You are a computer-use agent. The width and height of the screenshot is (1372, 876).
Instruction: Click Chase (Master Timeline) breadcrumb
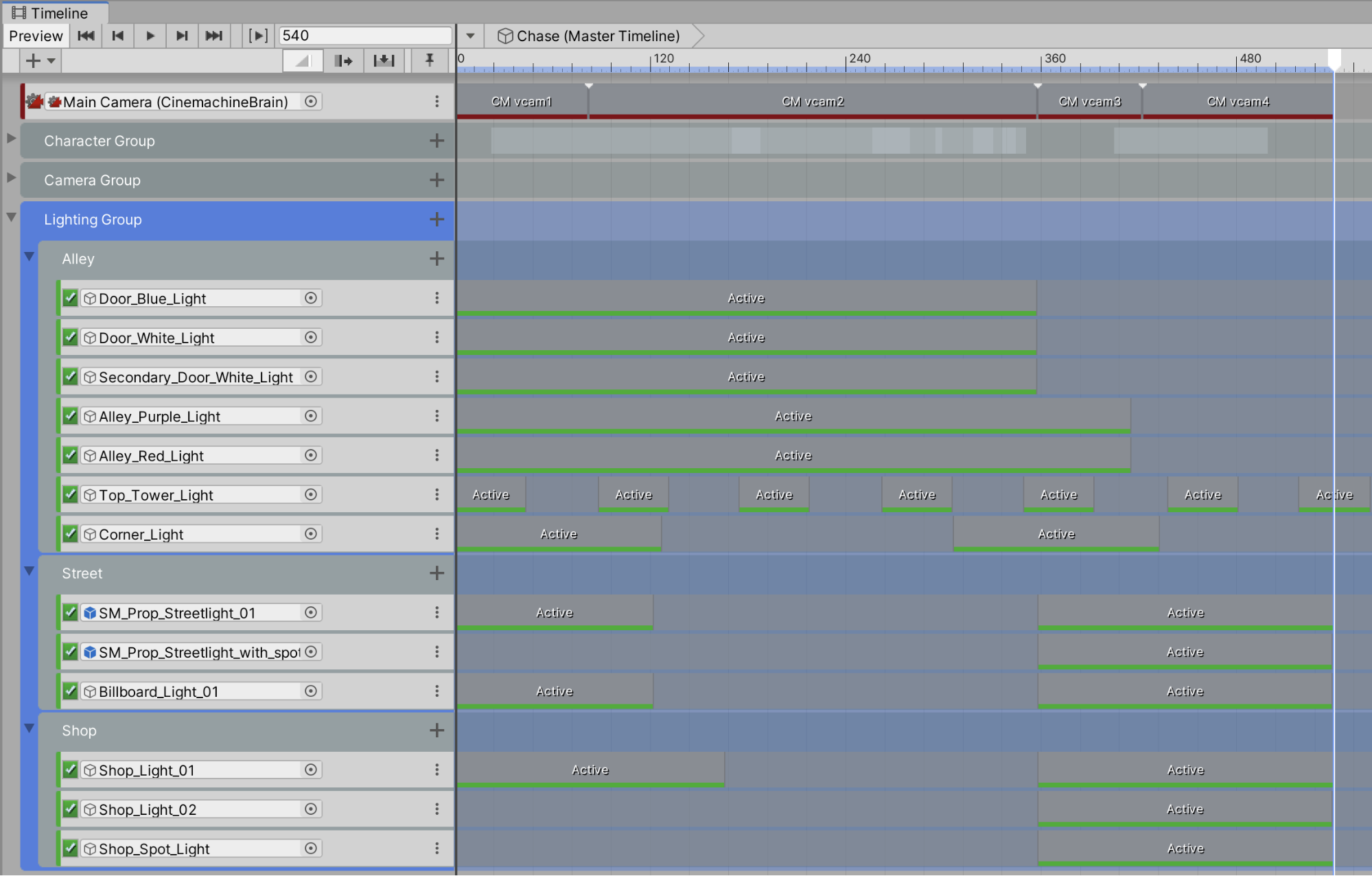[x=597, y=36]
